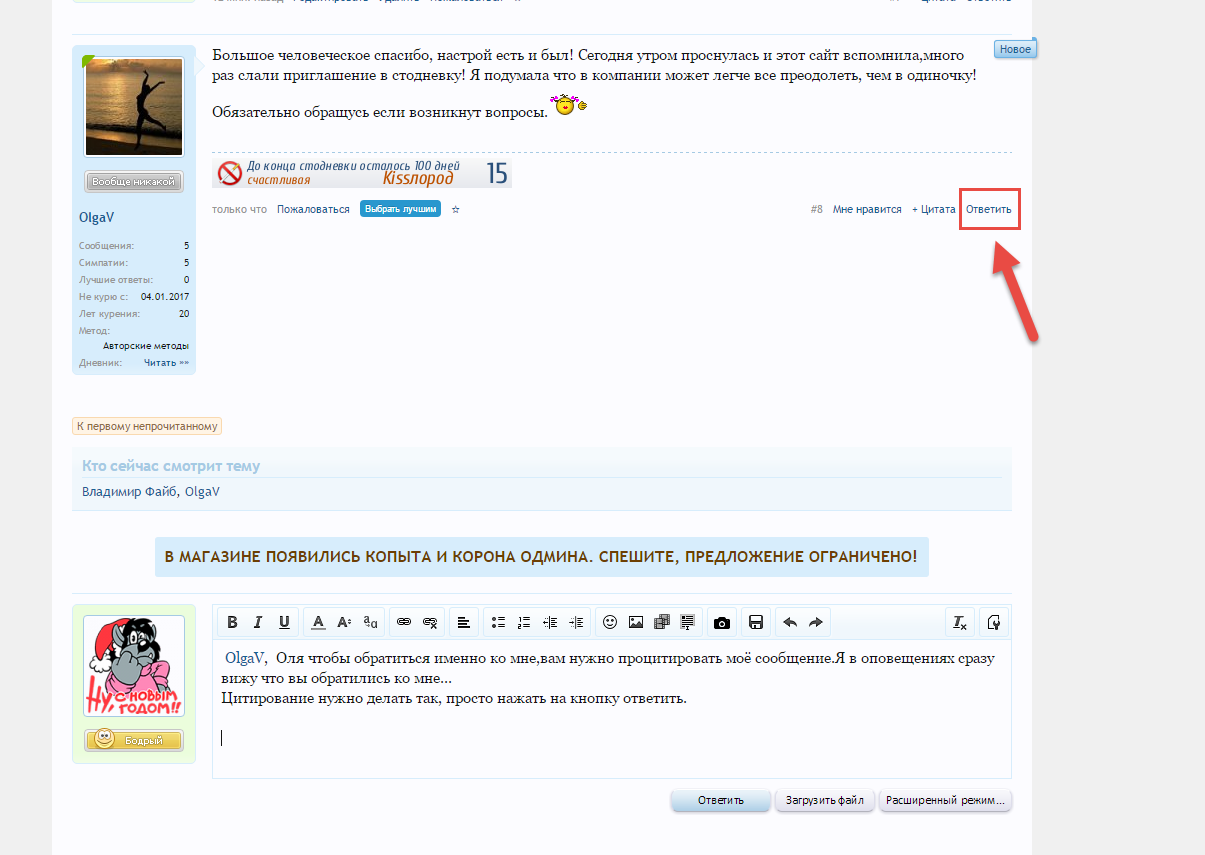Click the Загрузить файл button
Screen dimensions: 1205x855
[x=825, y=800]
